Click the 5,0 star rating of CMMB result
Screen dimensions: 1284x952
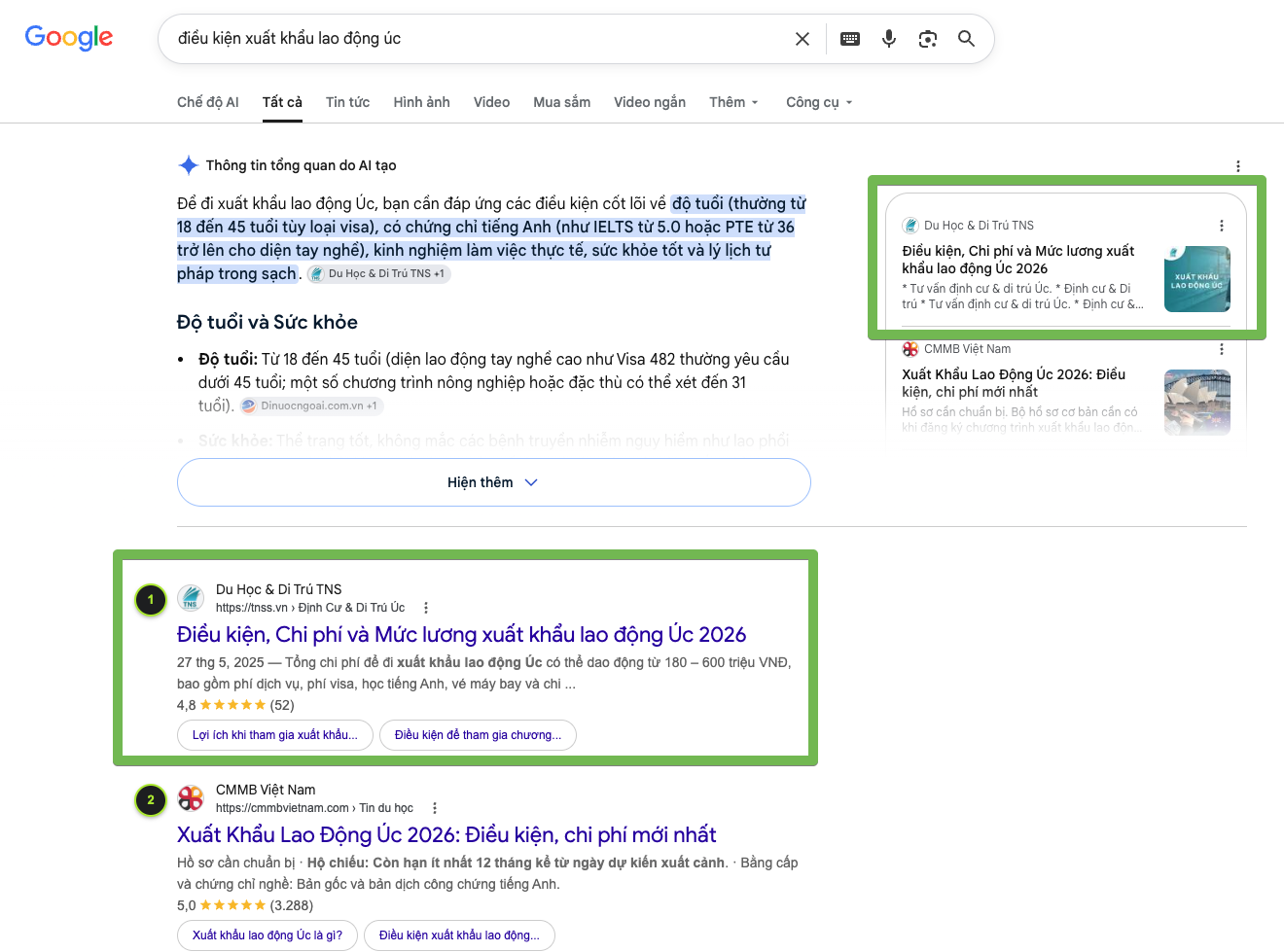245,905
